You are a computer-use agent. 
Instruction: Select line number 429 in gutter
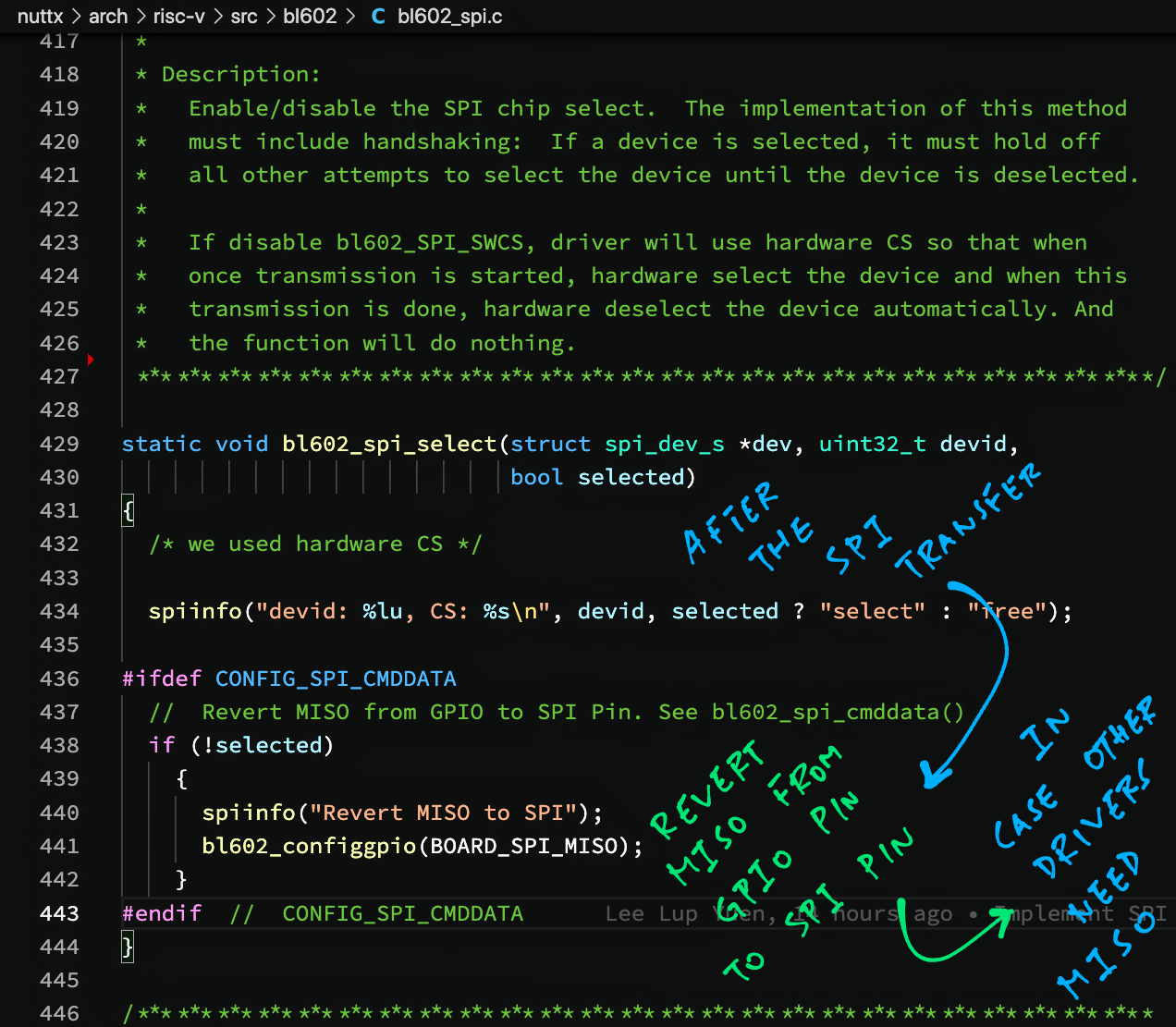pos(59,444)
